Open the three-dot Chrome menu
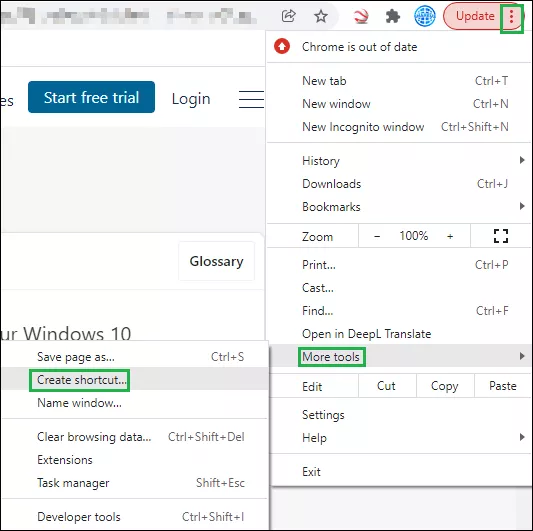The image size is (533, 531). pyautogui.click(x=511, y=16)
